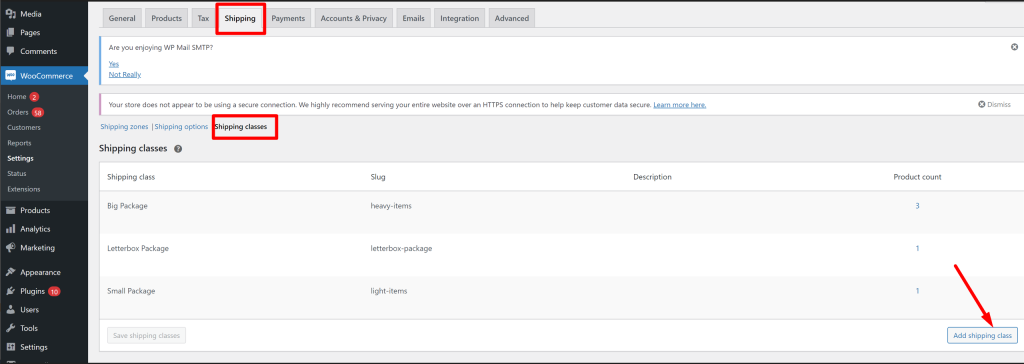
Task: Open product count 3 for Big Package
Action: [917, 206]
